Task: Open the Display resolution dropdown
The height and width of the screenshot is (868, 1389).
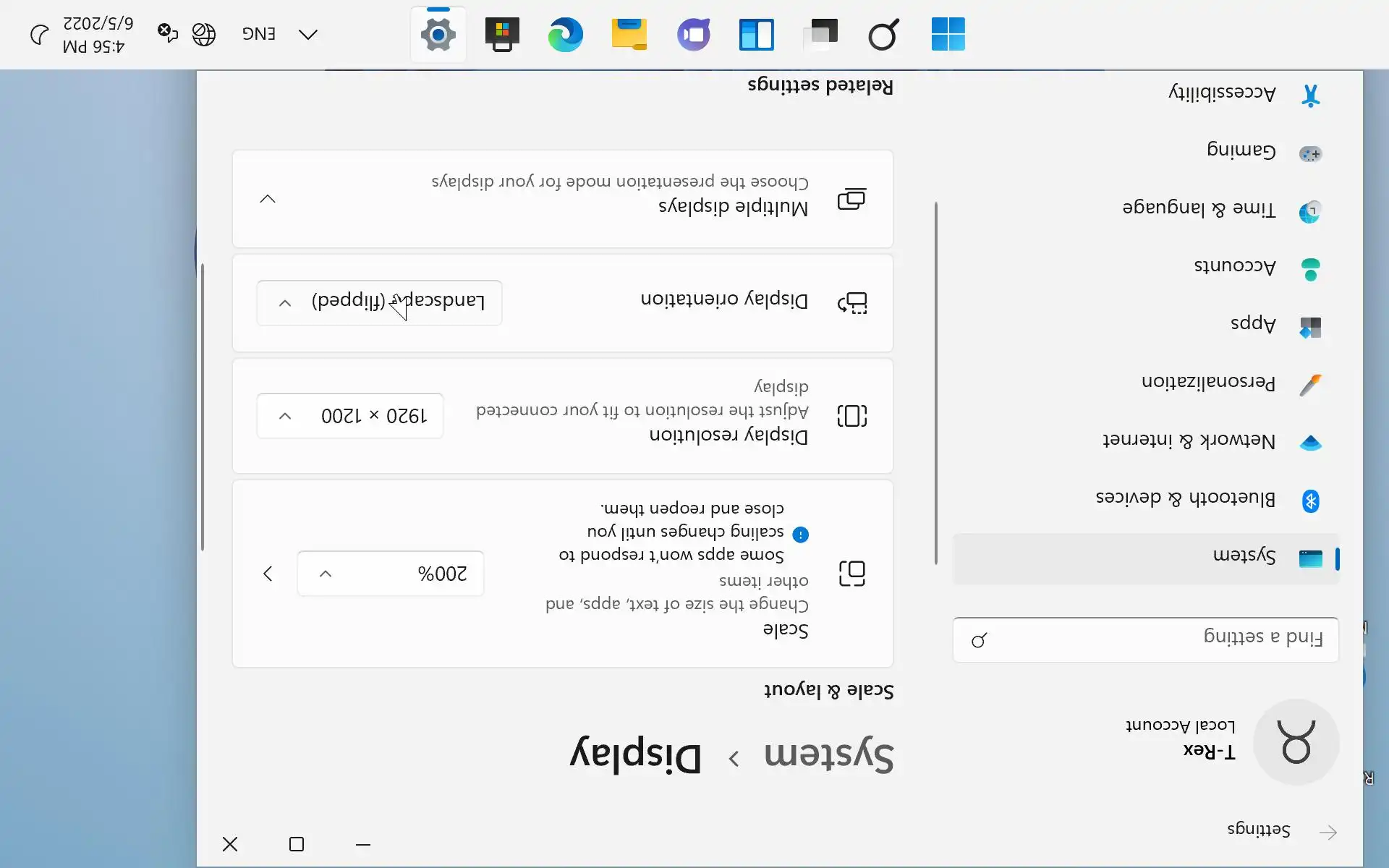Action: (350, 416)
